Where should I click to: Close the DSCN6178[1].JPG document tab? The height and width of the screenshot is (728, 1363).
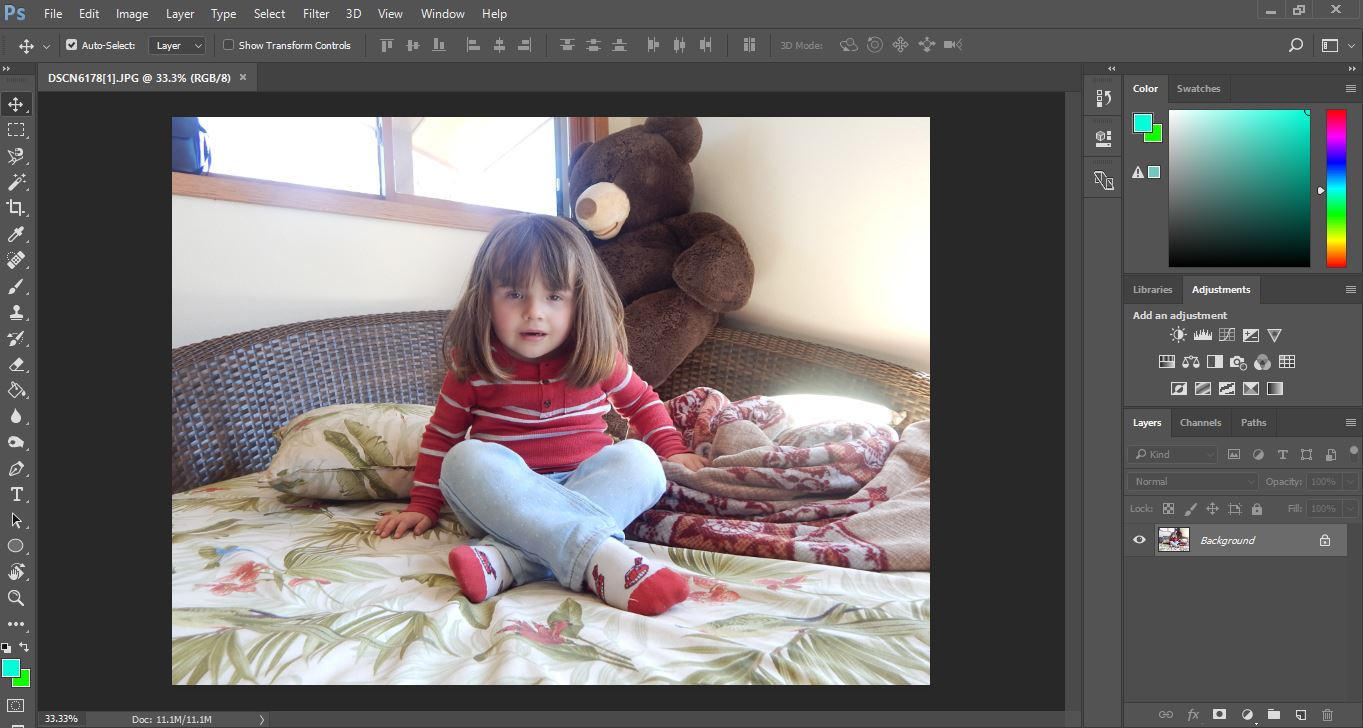(242, 77)
